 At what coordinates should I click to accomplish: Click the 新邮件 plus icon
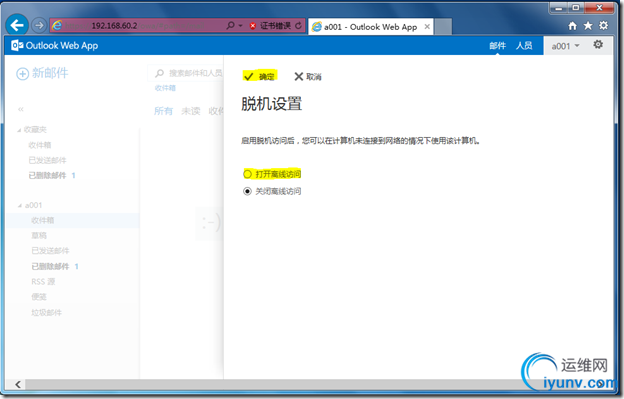click(22, 74)
